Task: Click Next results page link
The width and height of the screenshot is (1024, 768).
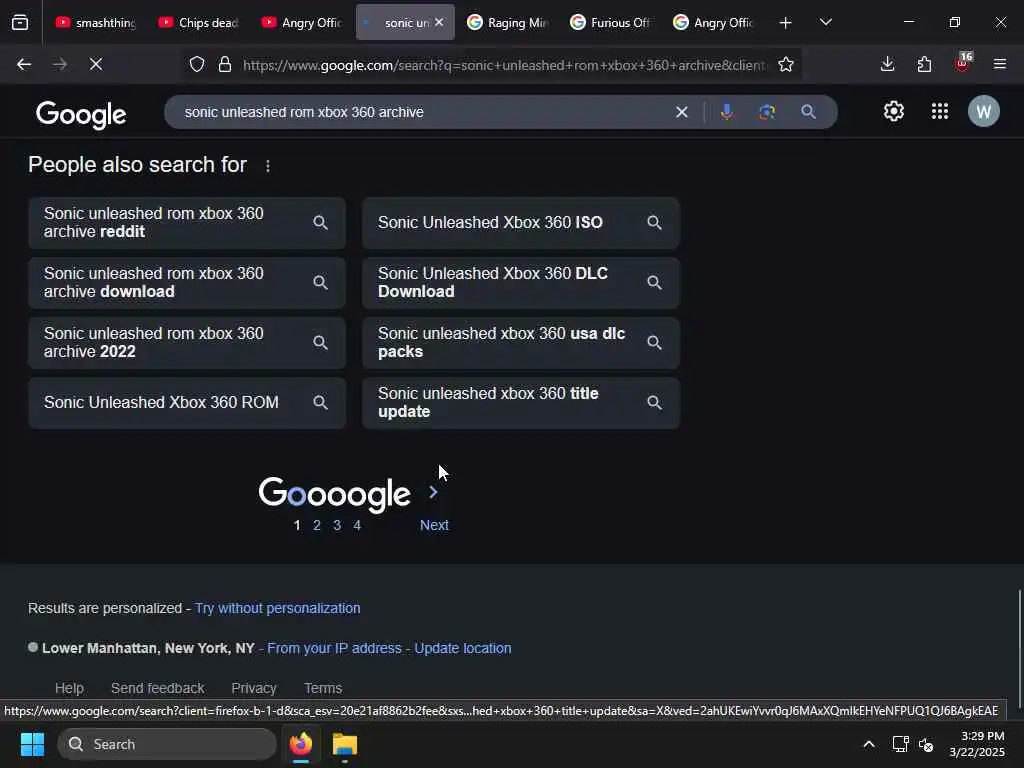Action: pos(434,525)
